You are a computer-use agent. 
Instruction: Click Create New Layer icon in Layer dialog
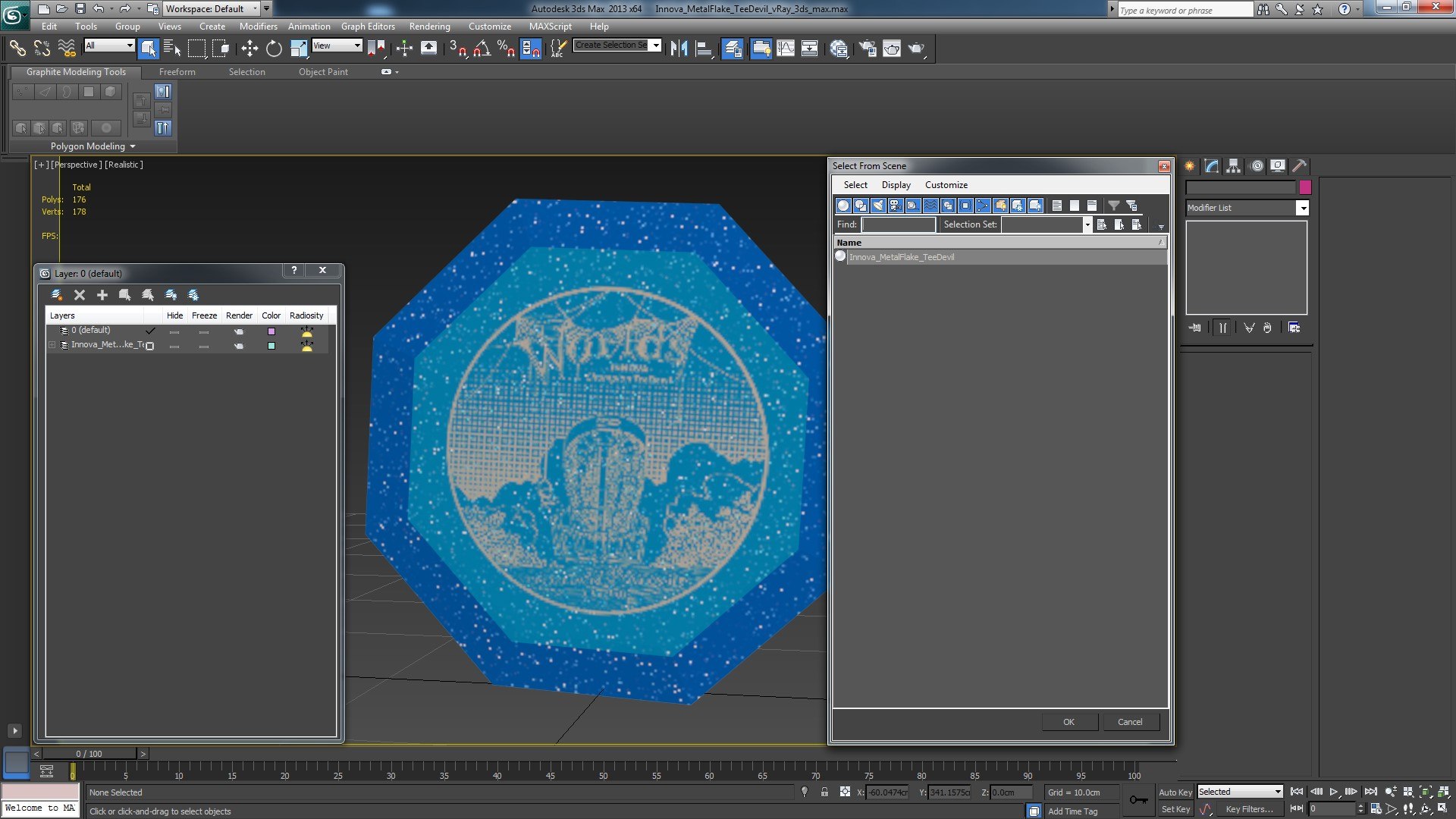coord(56,295)
